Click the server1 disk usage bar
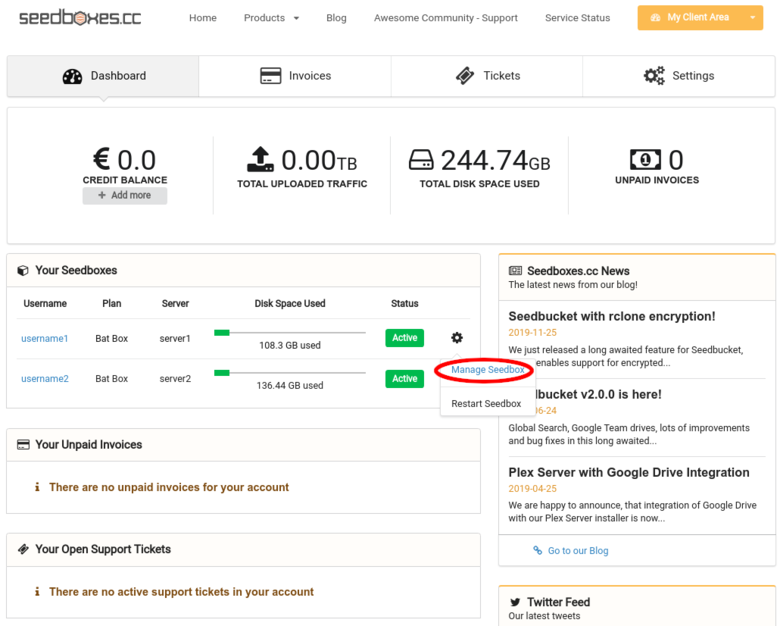This screenshot has width=780, height=626. coord(289,332)
